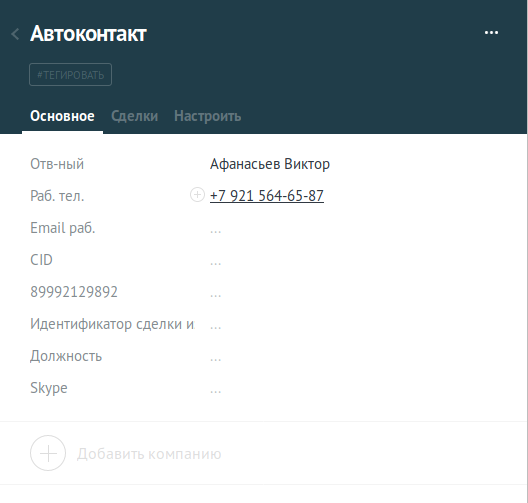The width and height of the screenshot is (528, 503).
Task: Select responsible user Афанасьев Виктор
Action: pos(270,164)
